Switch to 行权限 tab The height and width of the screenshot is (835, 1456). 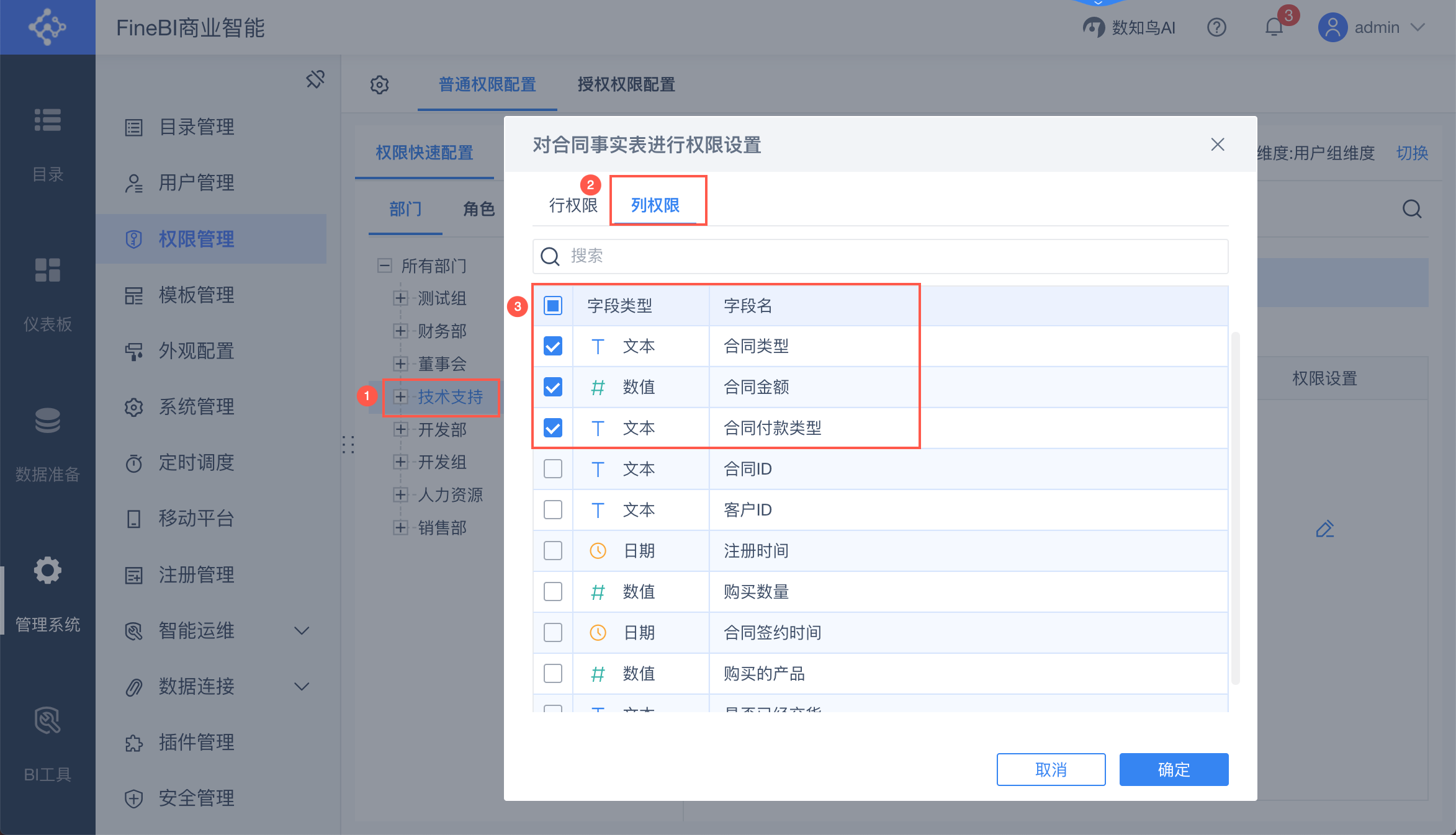(x=572, y=205)
